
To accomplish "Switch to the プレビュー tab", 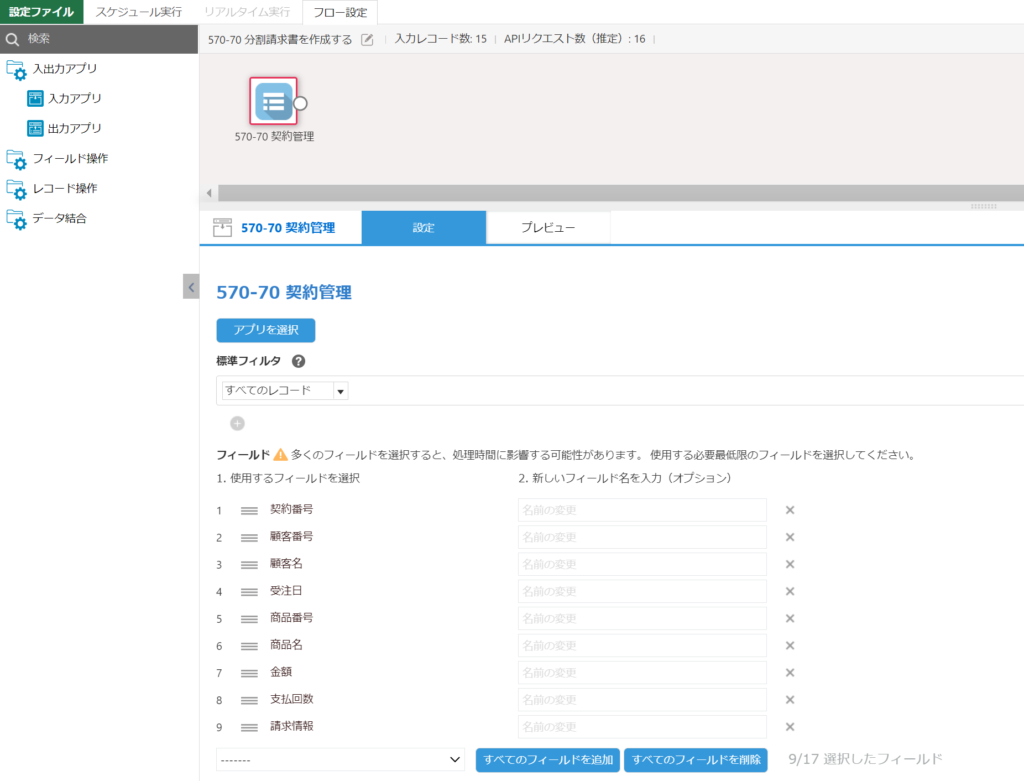I will coord(548,227).
